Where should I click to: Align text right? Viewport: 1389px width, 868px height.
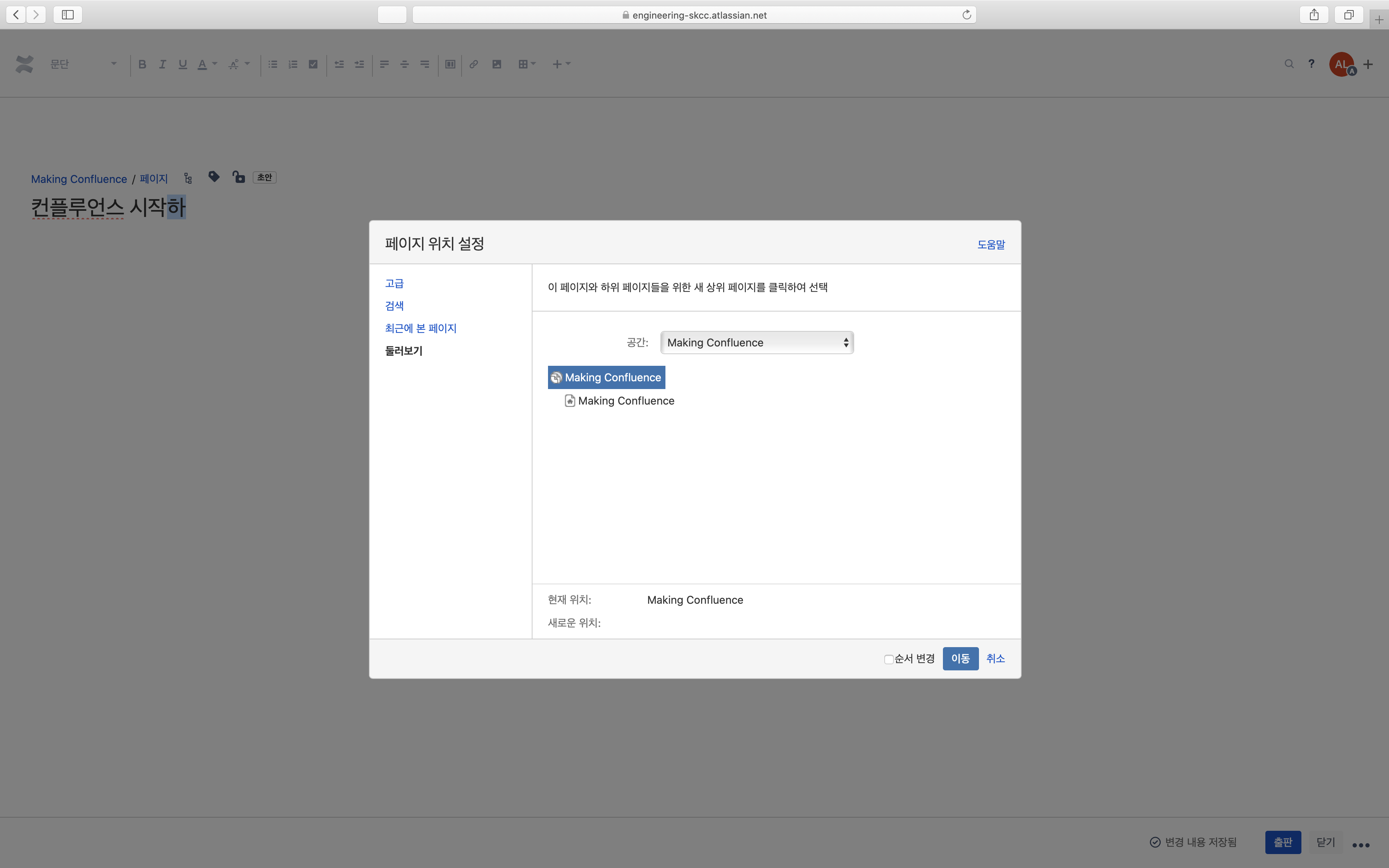(425, 64)
